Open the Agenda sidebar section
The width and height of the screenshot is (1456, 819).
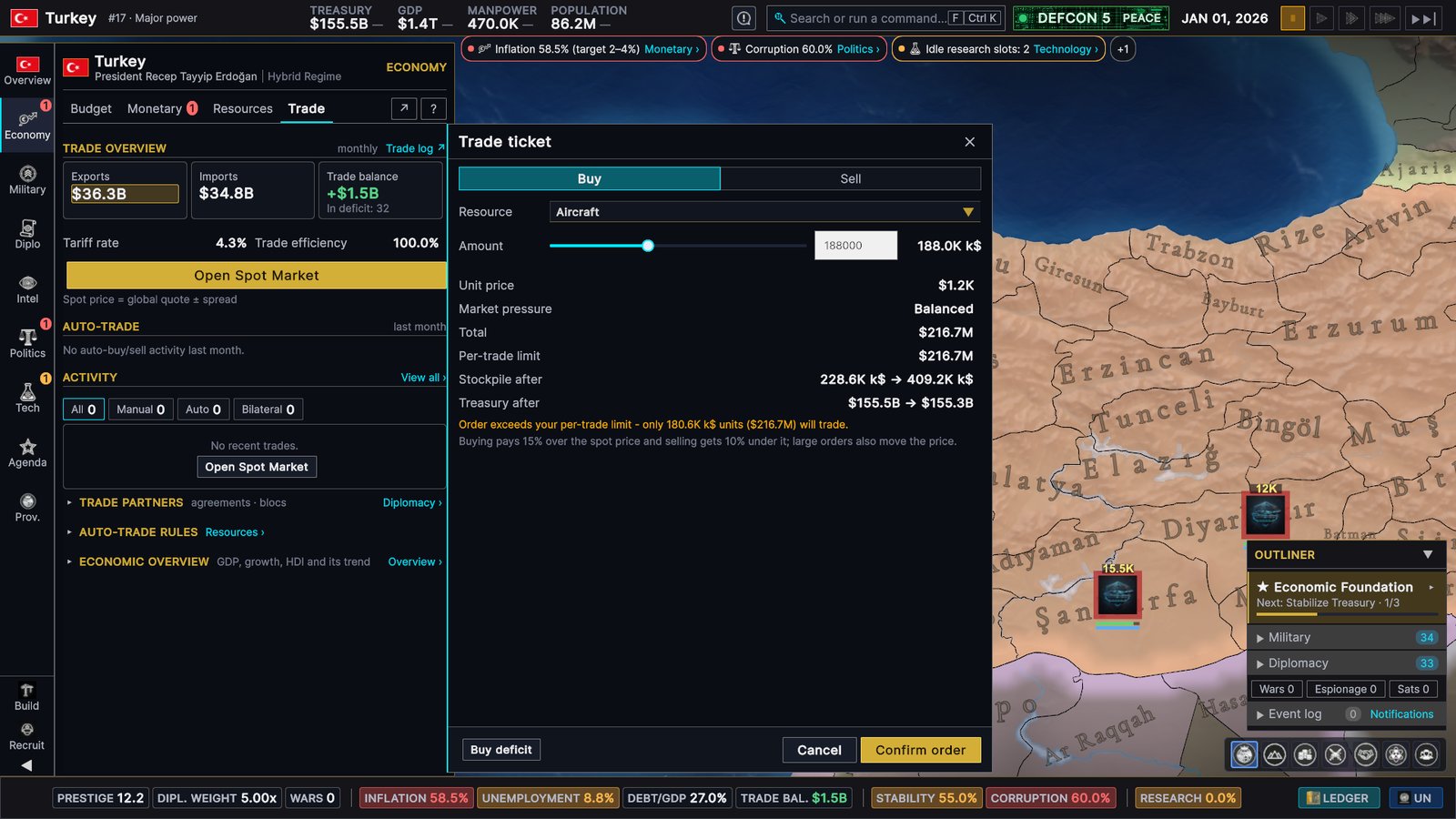27,453
